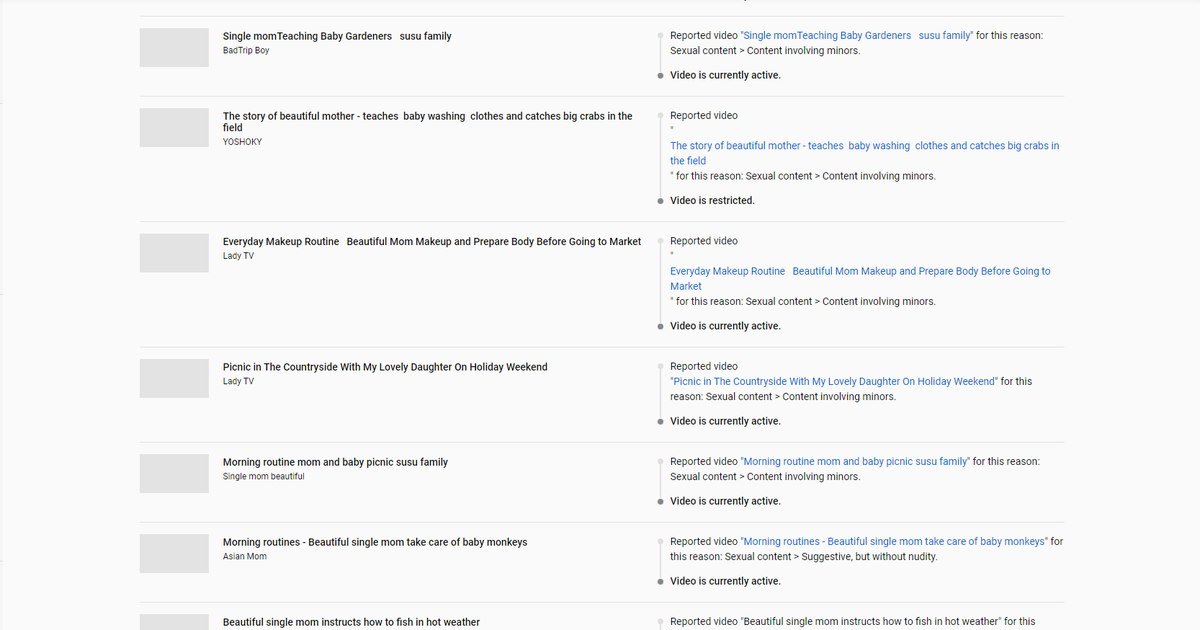Open thumbnail of Everyday Makeup Routine video
The width and height of the screenshot is (1200, 630).
coord(174,253)
